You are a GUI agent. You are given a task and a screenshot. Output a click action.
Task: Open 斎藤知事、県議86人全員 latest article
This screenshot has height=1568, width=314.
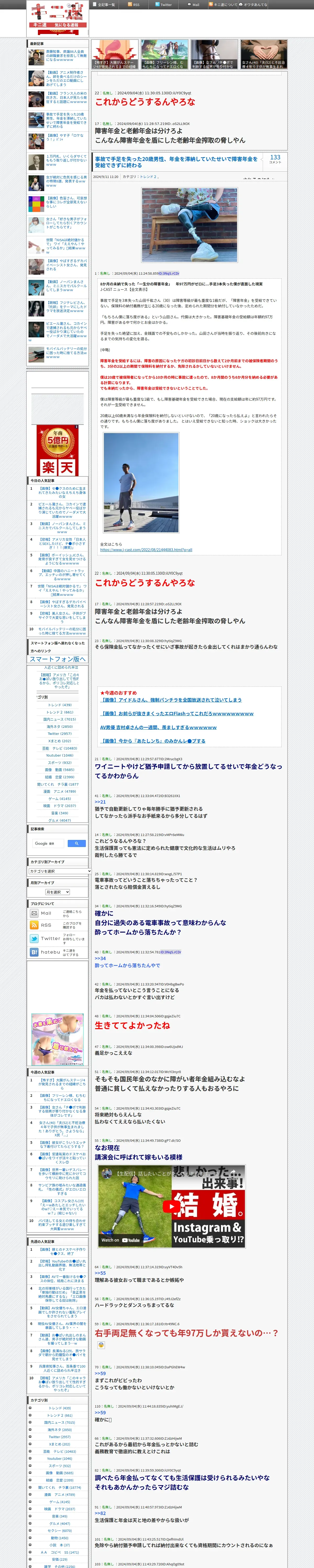tap(66, 55)
